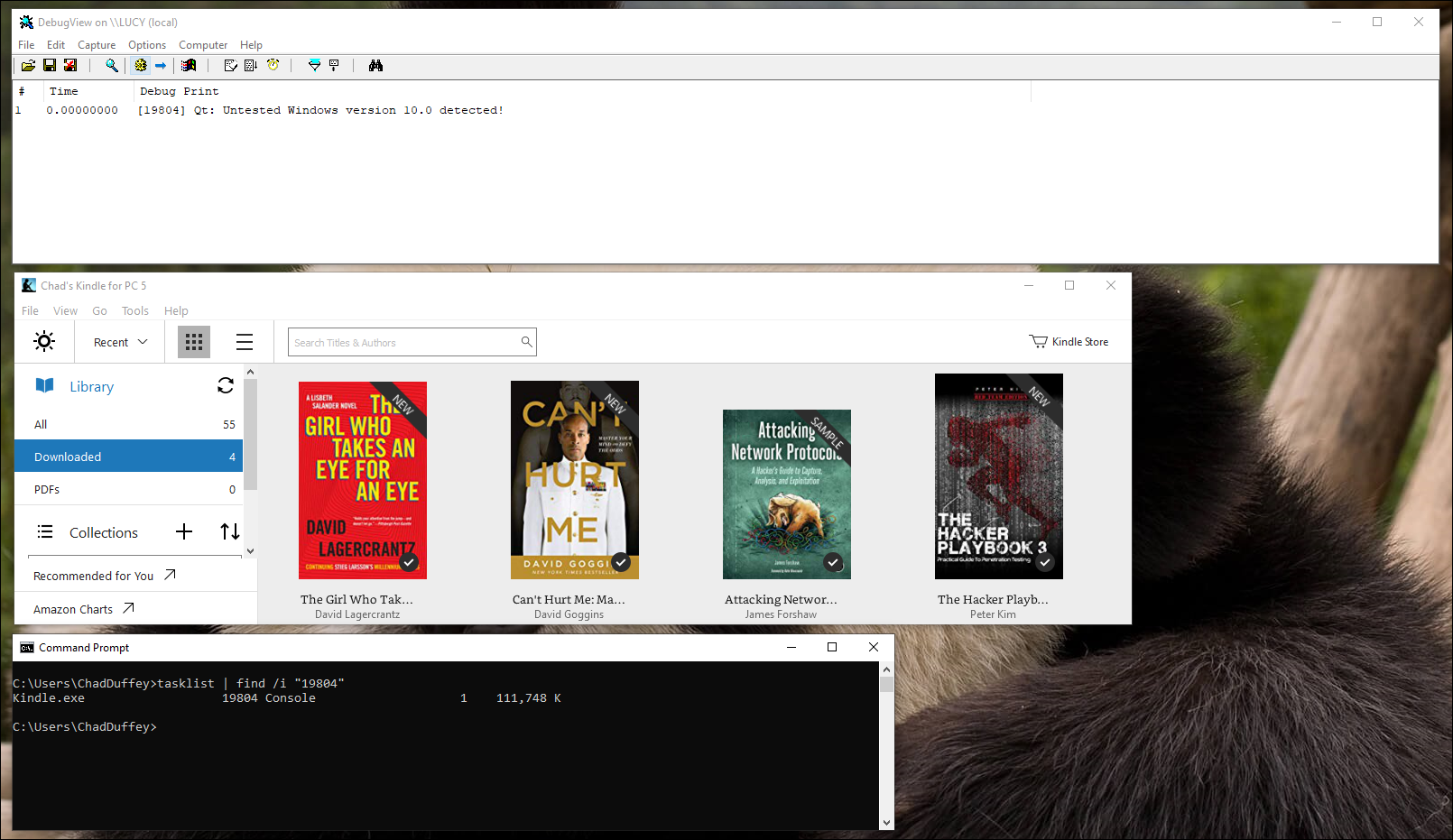
Task: Click Command Prompt scrollbar down arrow
Action: point(886,822)
